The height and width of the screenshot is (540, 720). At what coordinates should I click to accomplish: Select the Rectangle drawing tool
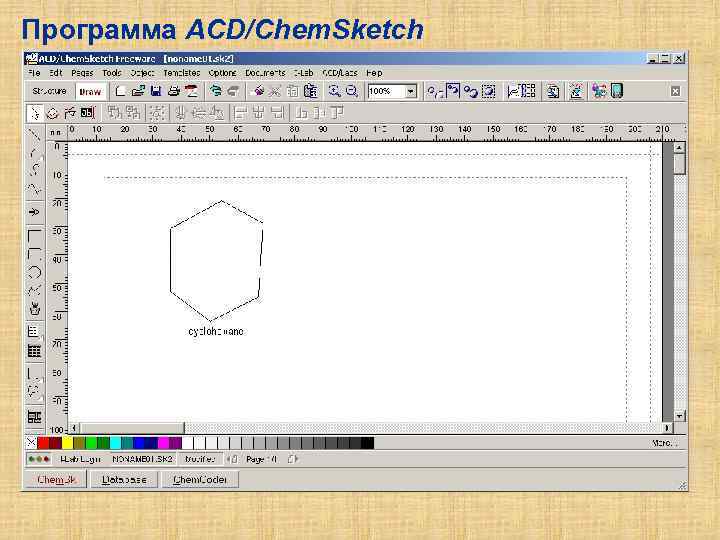coord(34,235)
